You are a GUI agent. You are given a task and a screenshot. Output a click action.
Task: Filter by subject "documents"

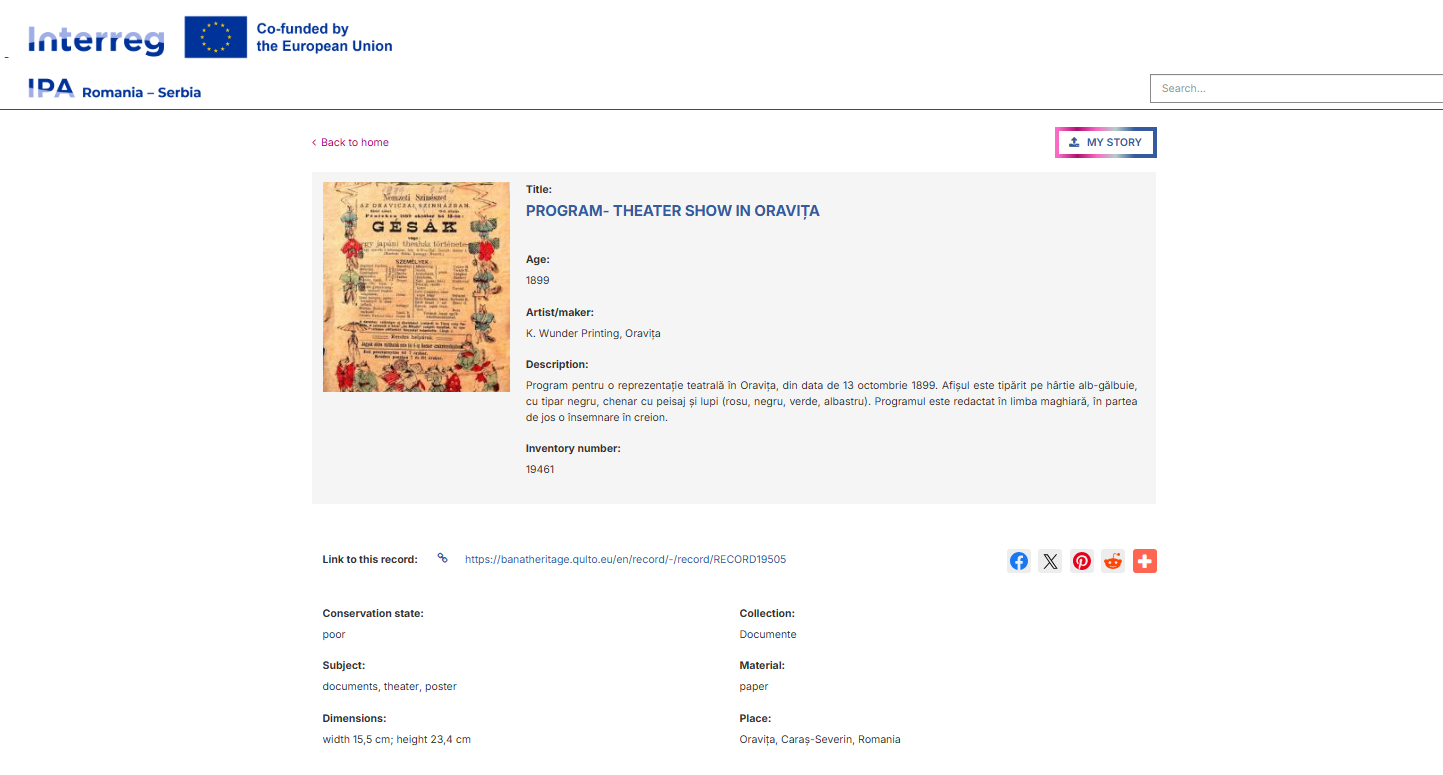349,686
